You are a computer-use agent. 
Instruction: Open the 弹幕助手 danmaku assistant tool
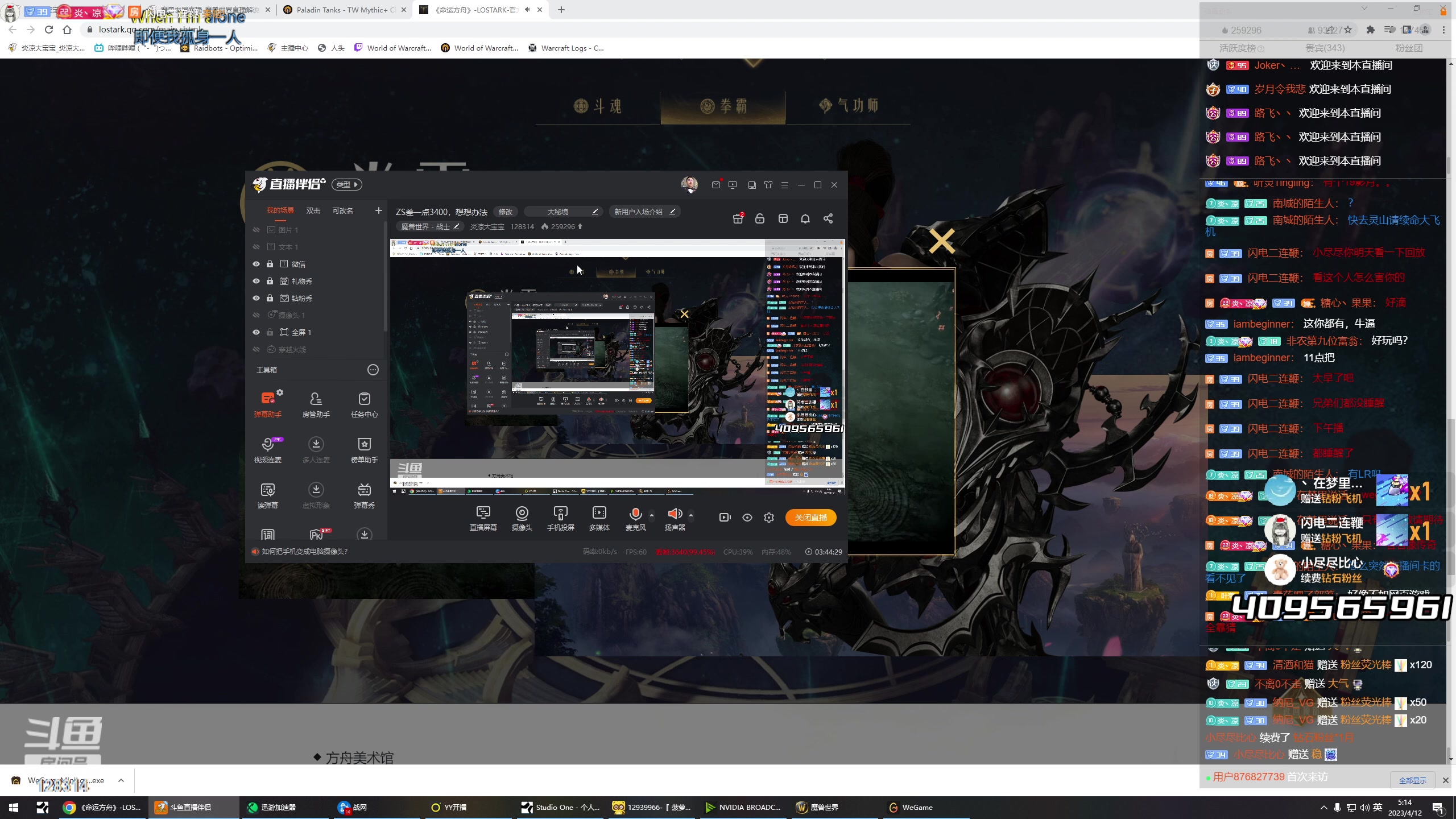tap(268, 404)
